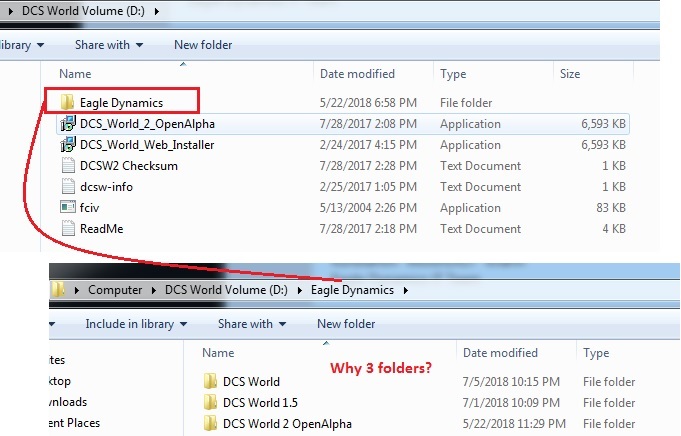Screen dimensions: 681x436
Task: Select file name DCS_World_Web_Installer
Action: [x=147, y=145]
